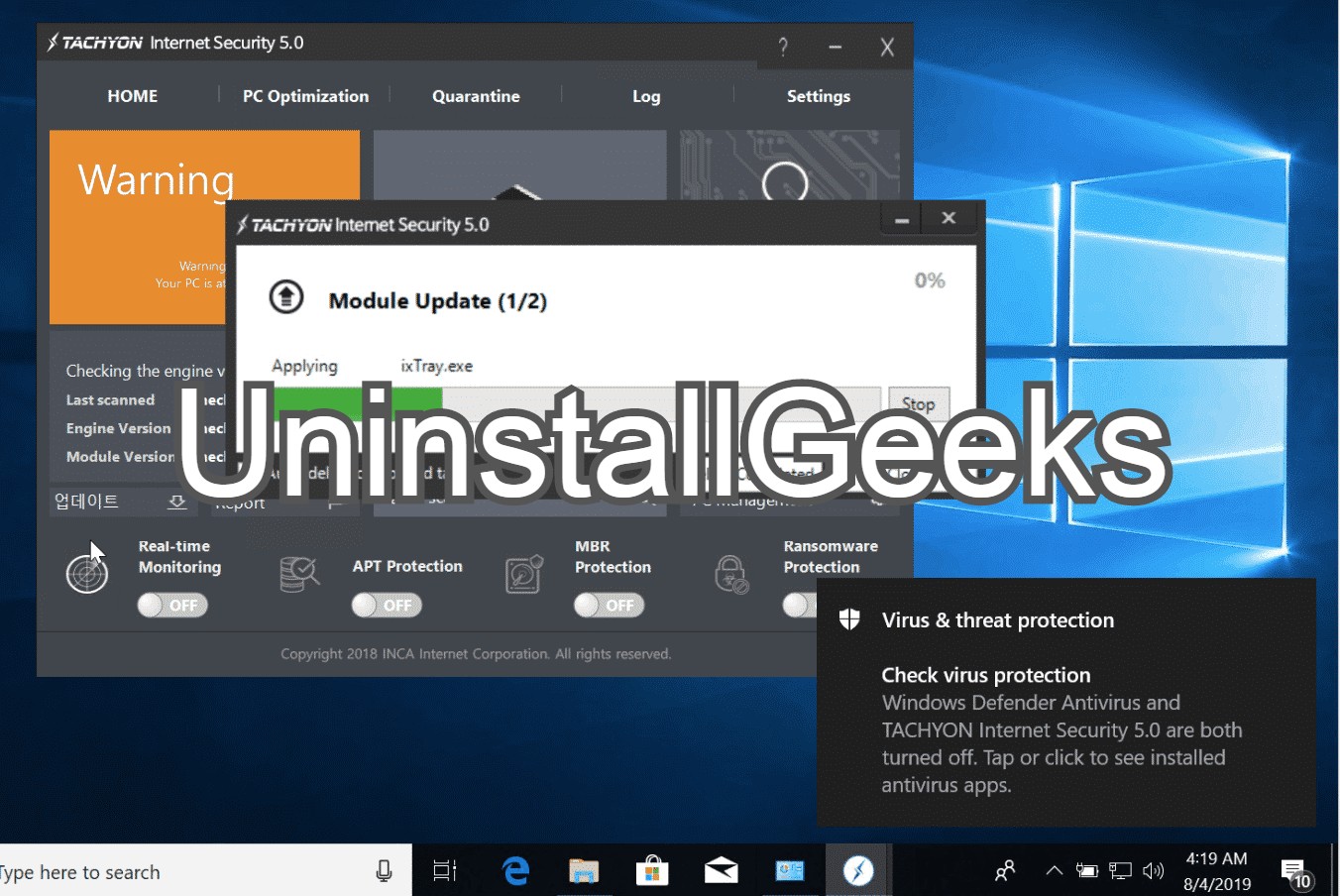The image size is (1340, 896).
Task: Click the volume speaker icon
Action: (1153, 871)
